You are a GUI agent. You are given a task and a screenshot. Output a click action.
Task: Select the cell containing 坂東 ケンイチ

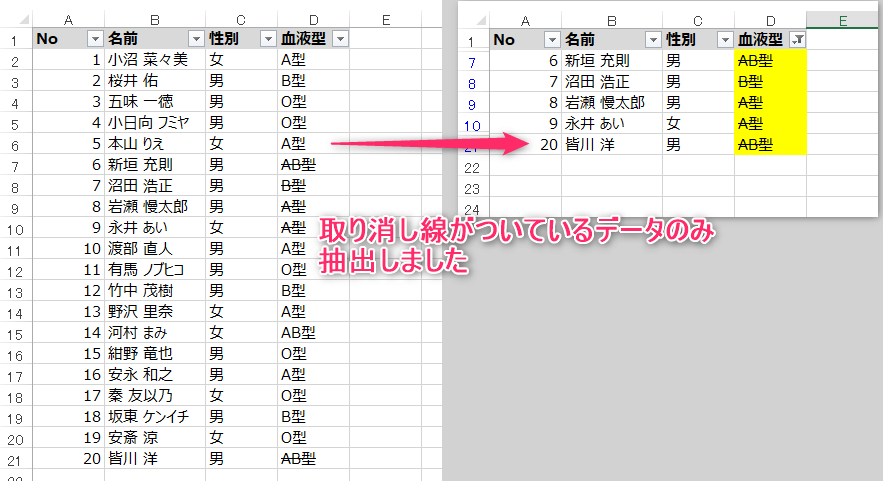point(154,417)
